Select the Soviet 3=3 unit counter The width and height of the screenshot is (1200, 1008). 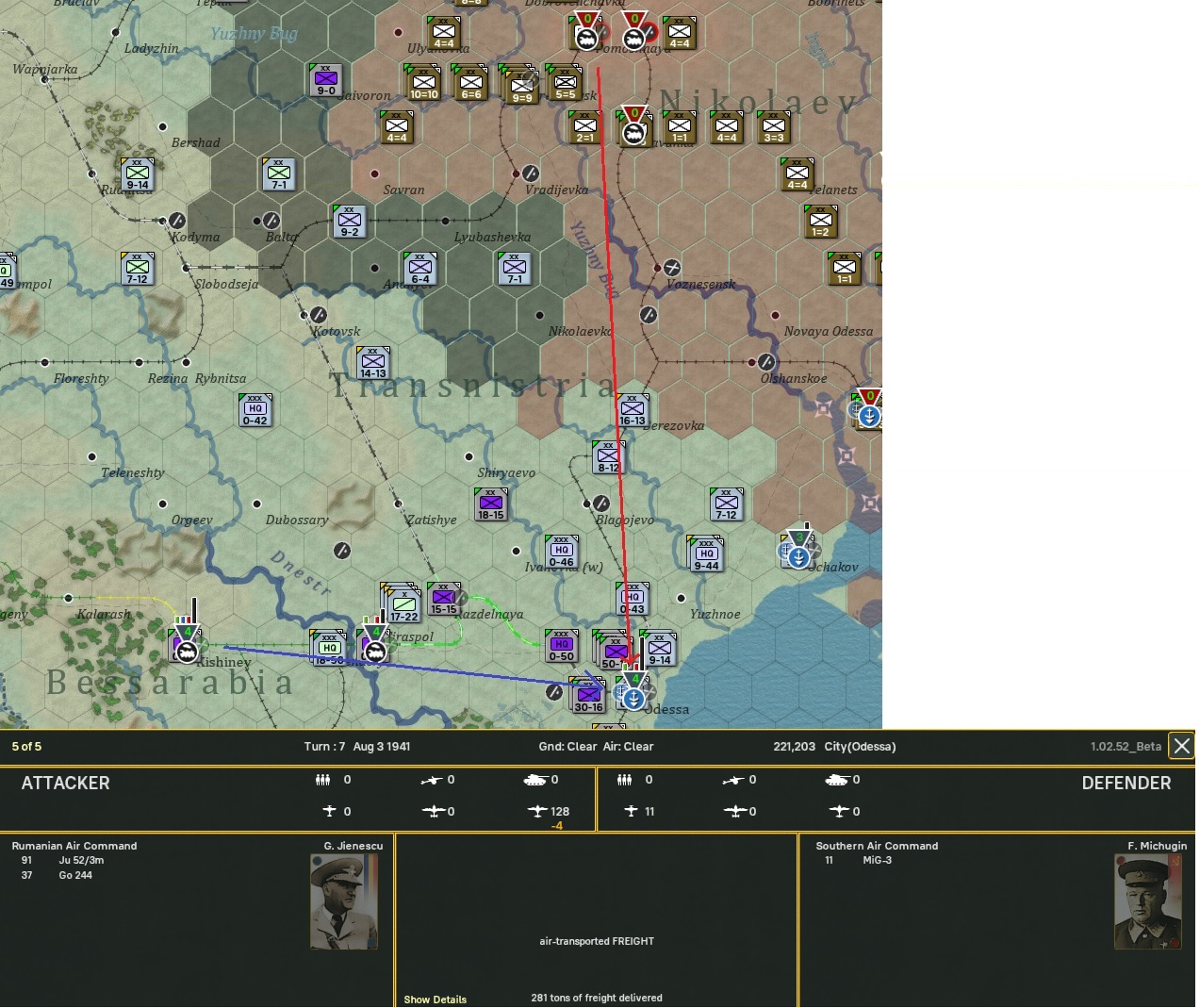tap(774, 127)
